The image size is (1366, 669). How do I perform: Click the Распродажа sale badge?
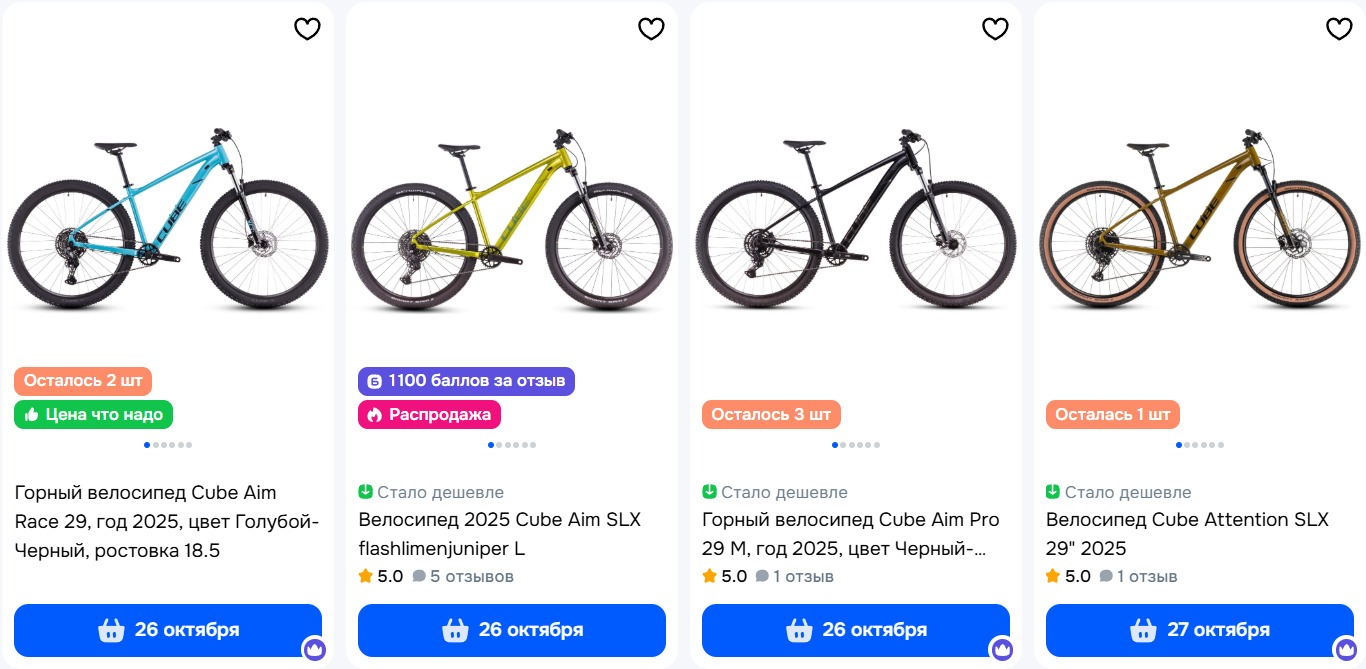click(x=430, y=414)
